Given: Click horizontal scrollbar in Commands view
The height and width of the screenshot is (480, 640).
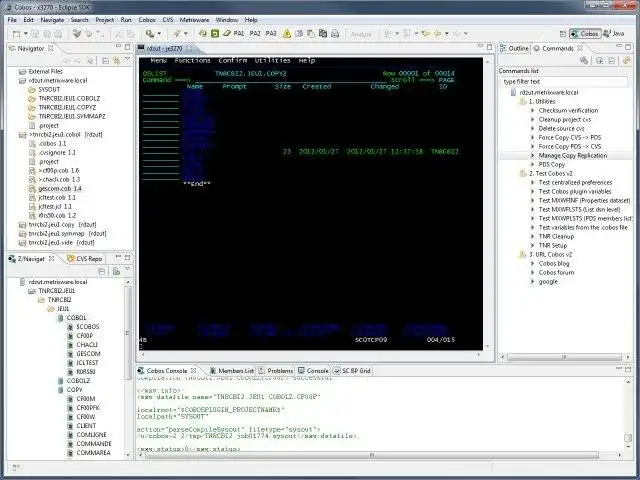Looking at the screenshot, I should [x=564, y=357].
